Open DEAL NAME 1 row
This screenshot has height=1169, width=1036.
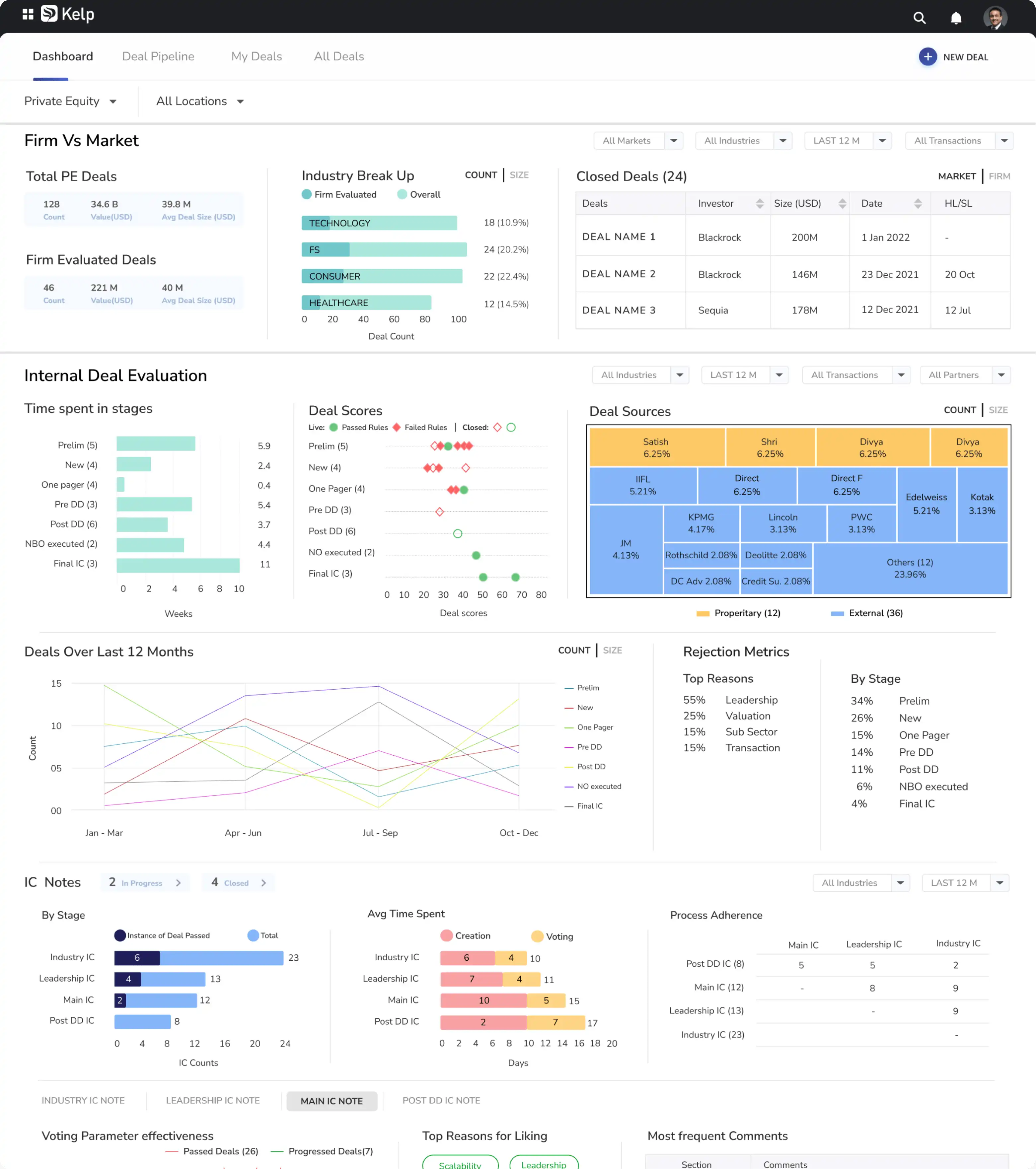(793, 236)
